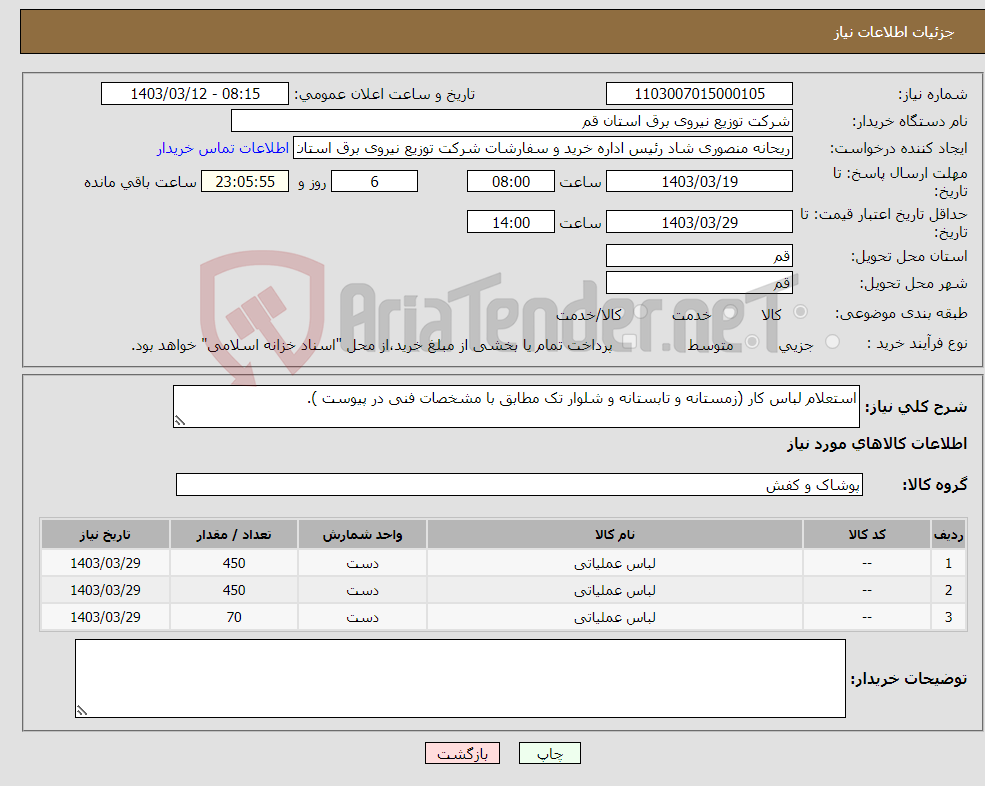
Task: Click the تعداد / مقدار column header
Action: coord(234,535)
